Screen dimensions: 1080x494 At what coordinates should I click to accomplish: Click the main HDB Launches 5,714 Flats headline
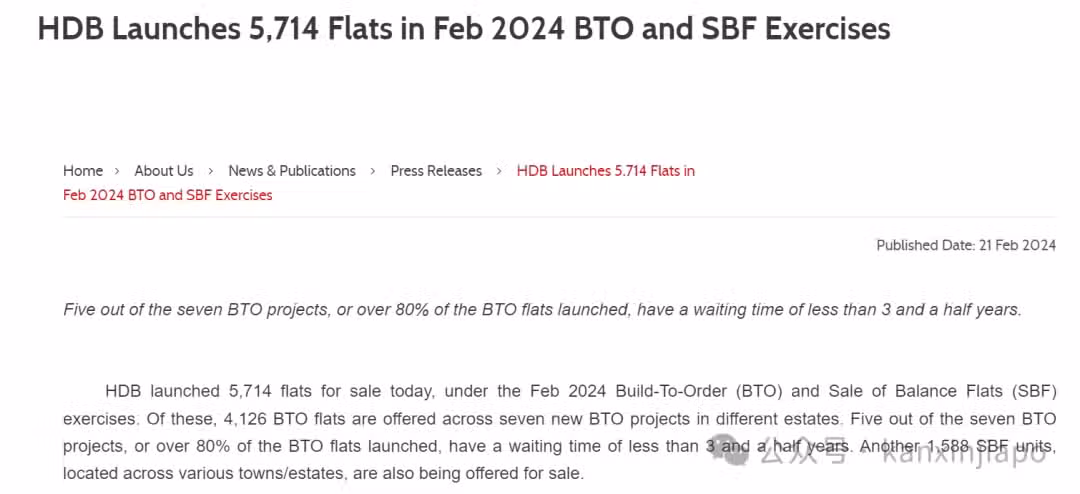pyautogui.click(x=464, y=29)
